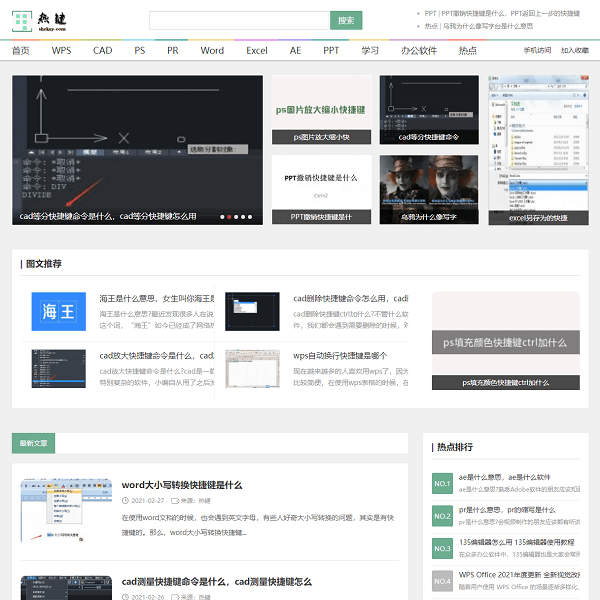
Task: Open the AE nav item
Action: [295, 51]
